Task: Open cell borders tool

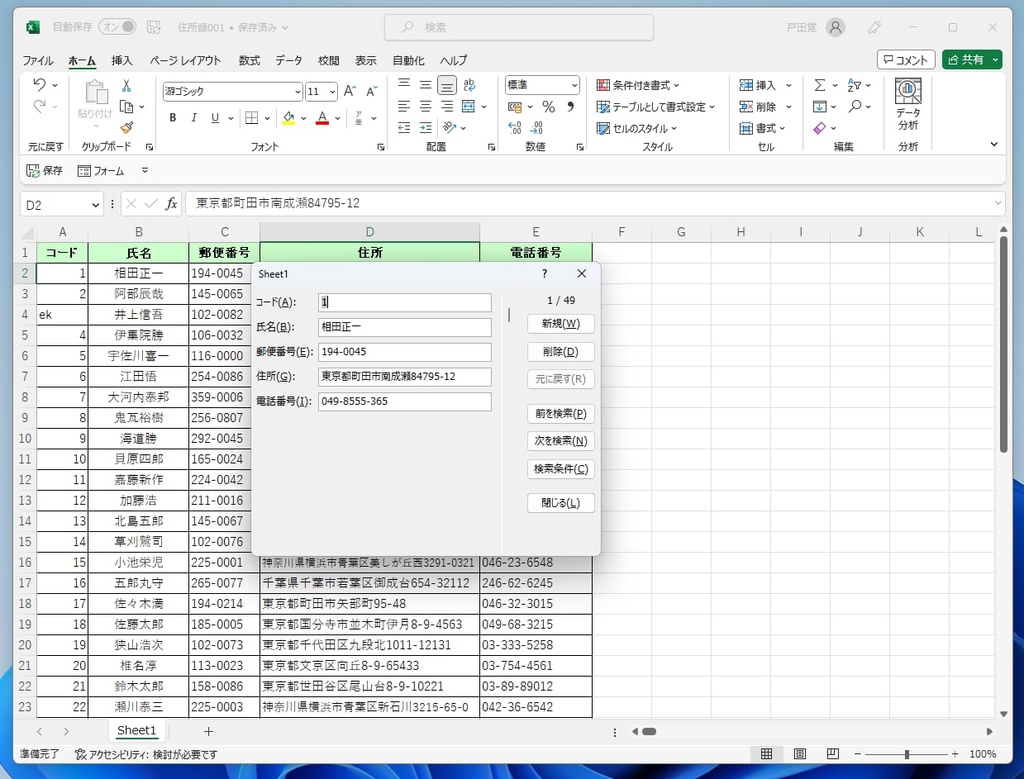Action: coord(251,118)
